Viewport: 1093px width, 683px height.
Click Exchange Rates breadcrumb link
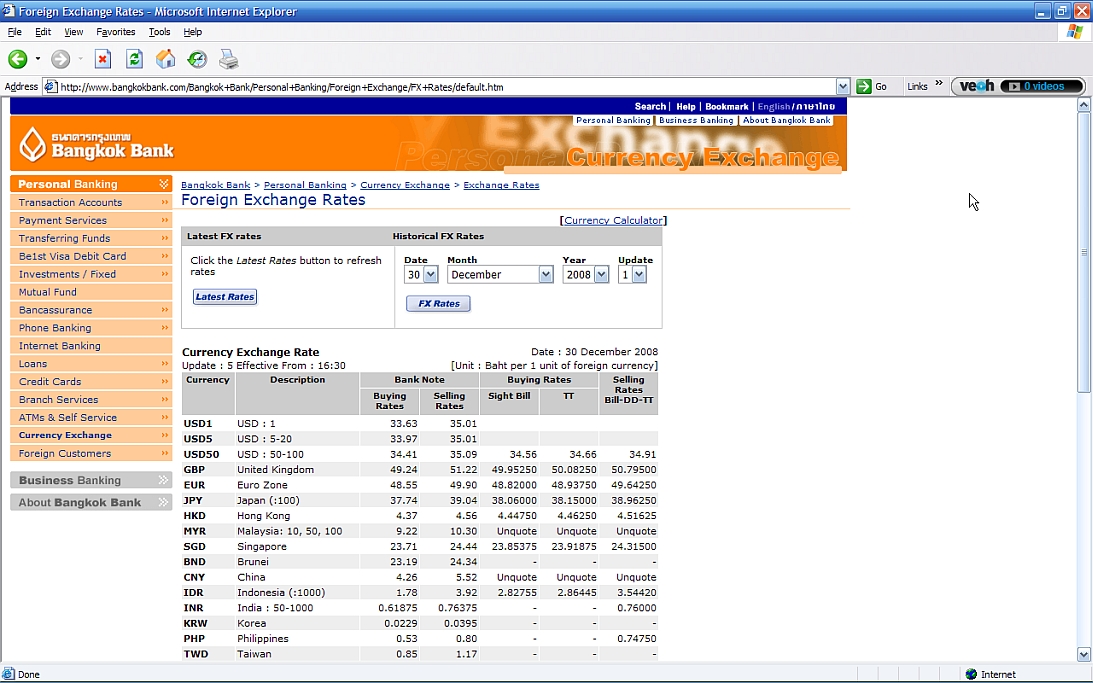pos(501,185)
